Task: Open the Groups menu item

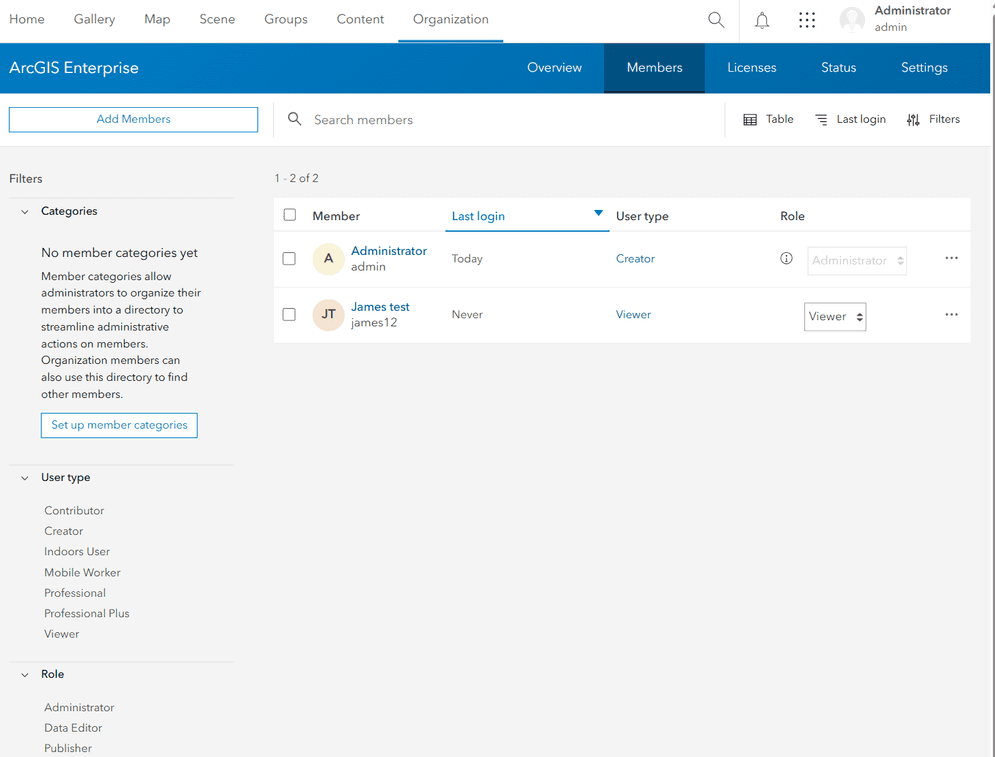Action: [x=286, y=20]
